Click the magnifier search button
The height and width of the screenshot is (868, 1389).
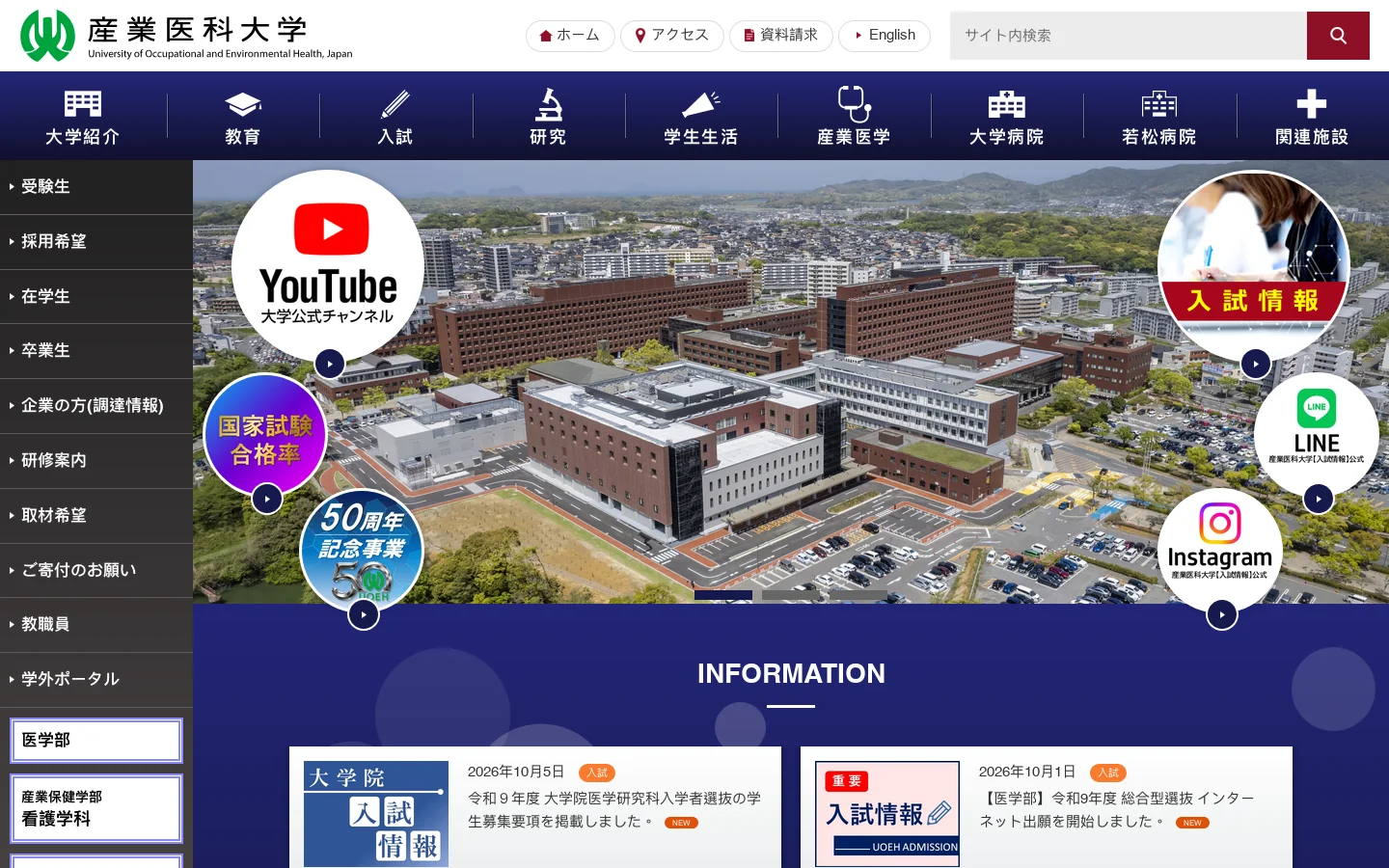click(x=1338, y=36)
